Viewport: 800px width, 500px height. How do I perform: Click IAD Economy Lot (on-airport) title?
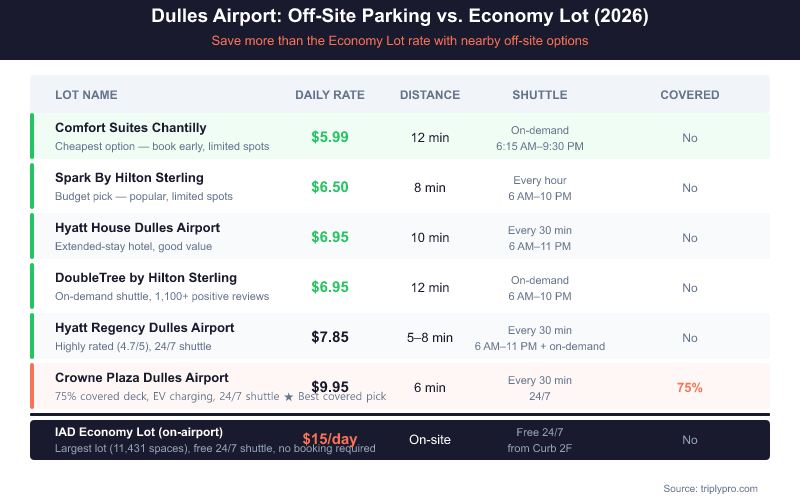139,431
